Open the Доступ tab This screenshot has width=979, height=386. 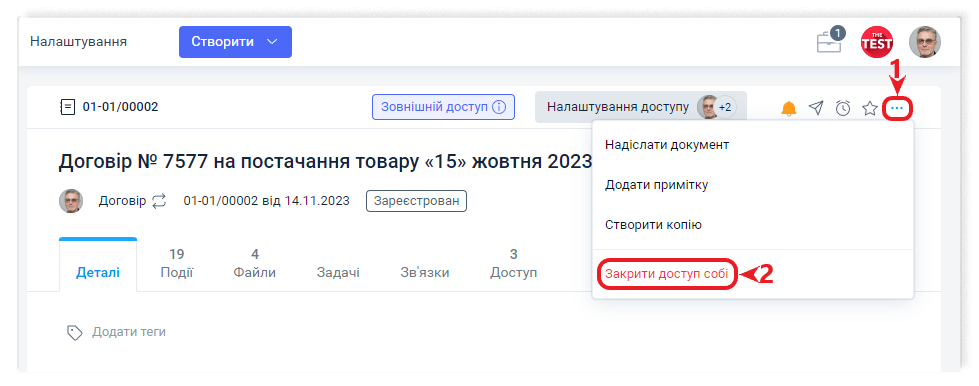513,264
